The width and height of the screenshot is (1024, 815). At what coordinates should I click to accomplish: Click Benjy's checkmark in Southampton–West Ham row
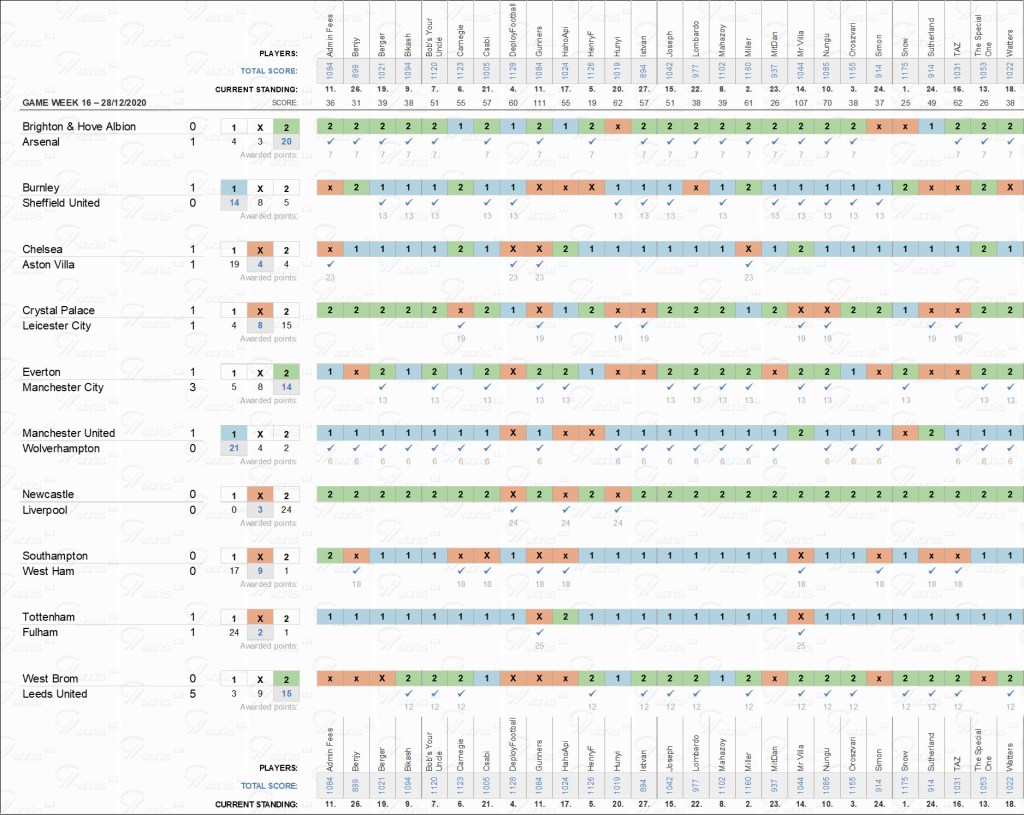(x=356, y=570)
